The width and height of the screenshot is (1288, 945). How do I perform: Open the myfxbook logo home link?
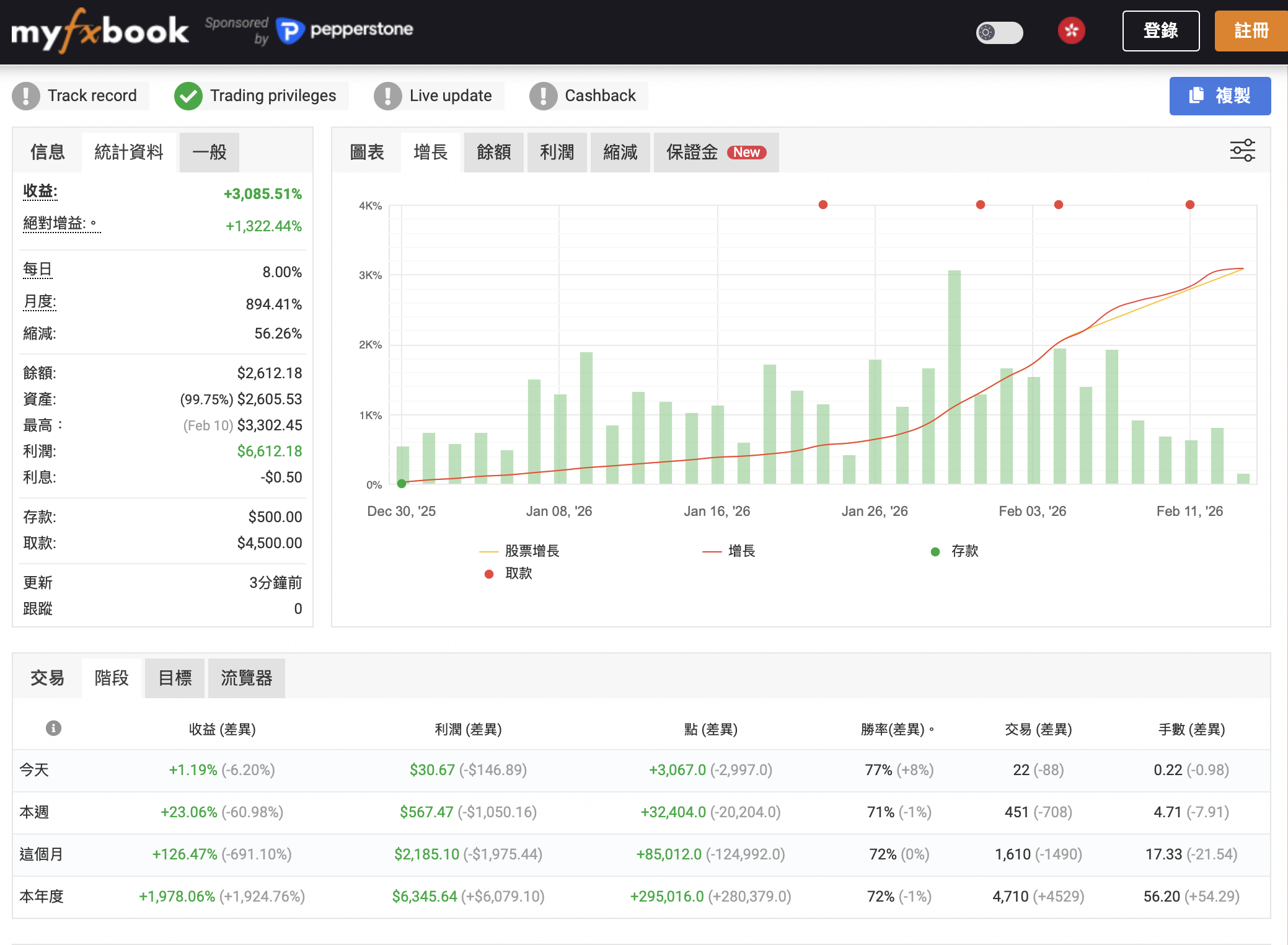(x=99, y=31)
